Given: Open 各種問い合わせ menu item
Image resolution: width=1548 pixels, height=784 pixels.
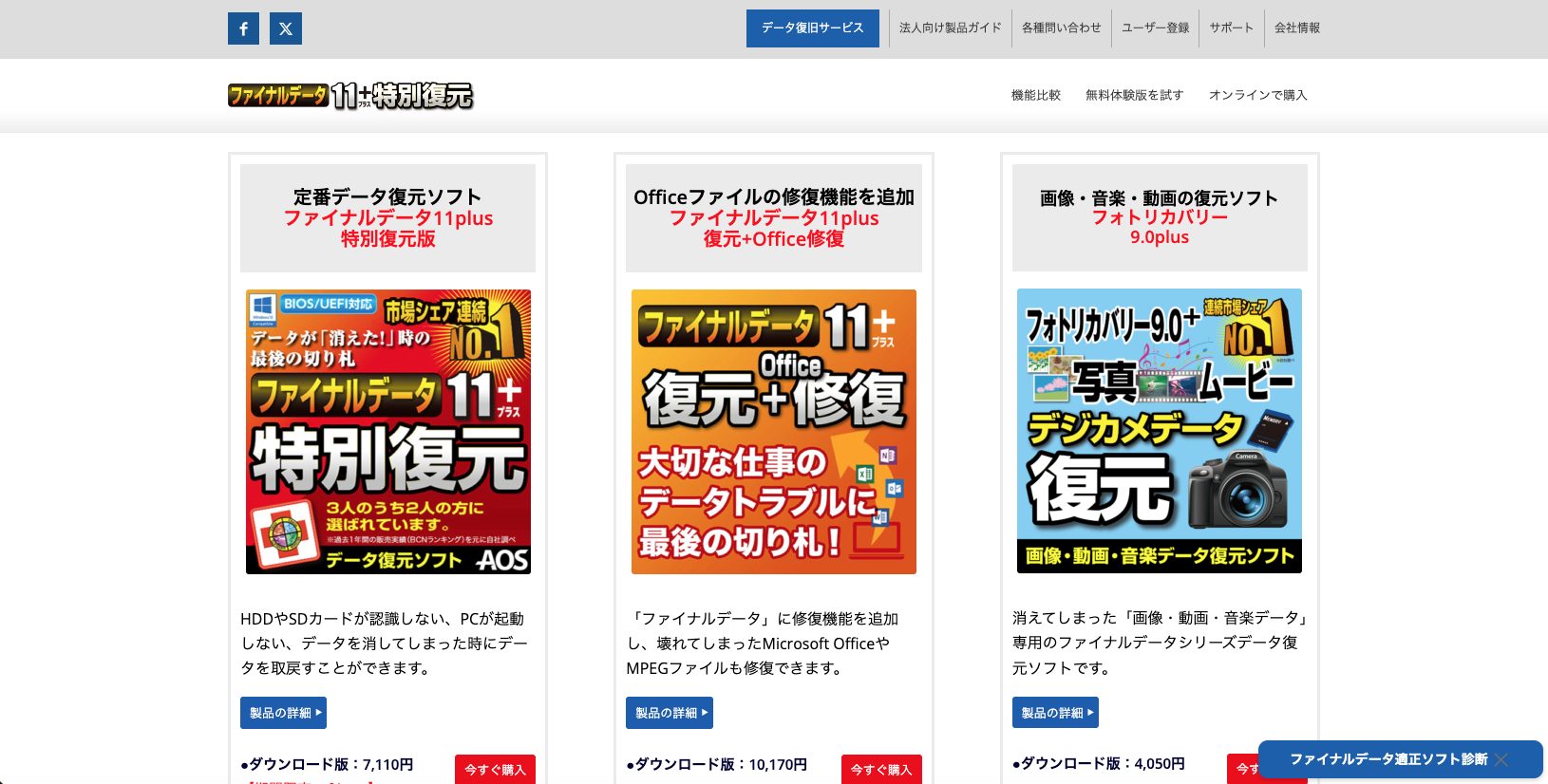Looking at the screenshot, I should 1062,28.
